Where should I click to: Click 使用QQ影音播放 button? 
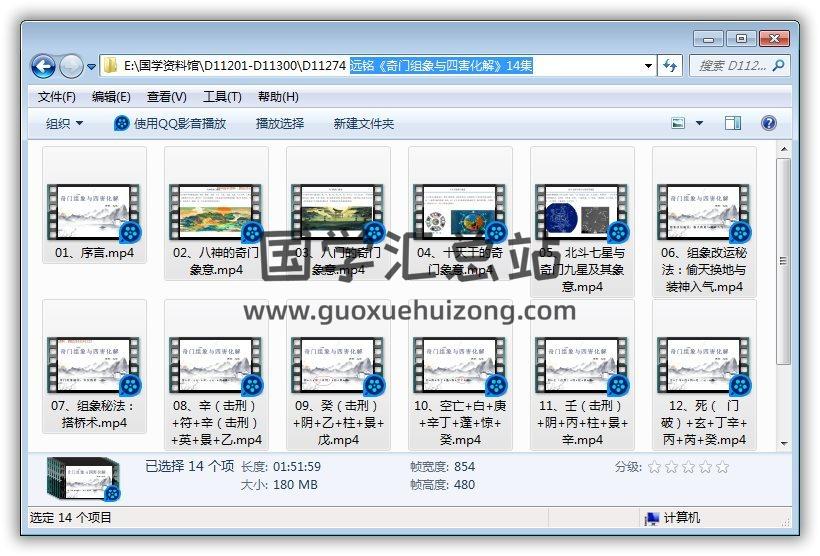(x=170, y=123)
